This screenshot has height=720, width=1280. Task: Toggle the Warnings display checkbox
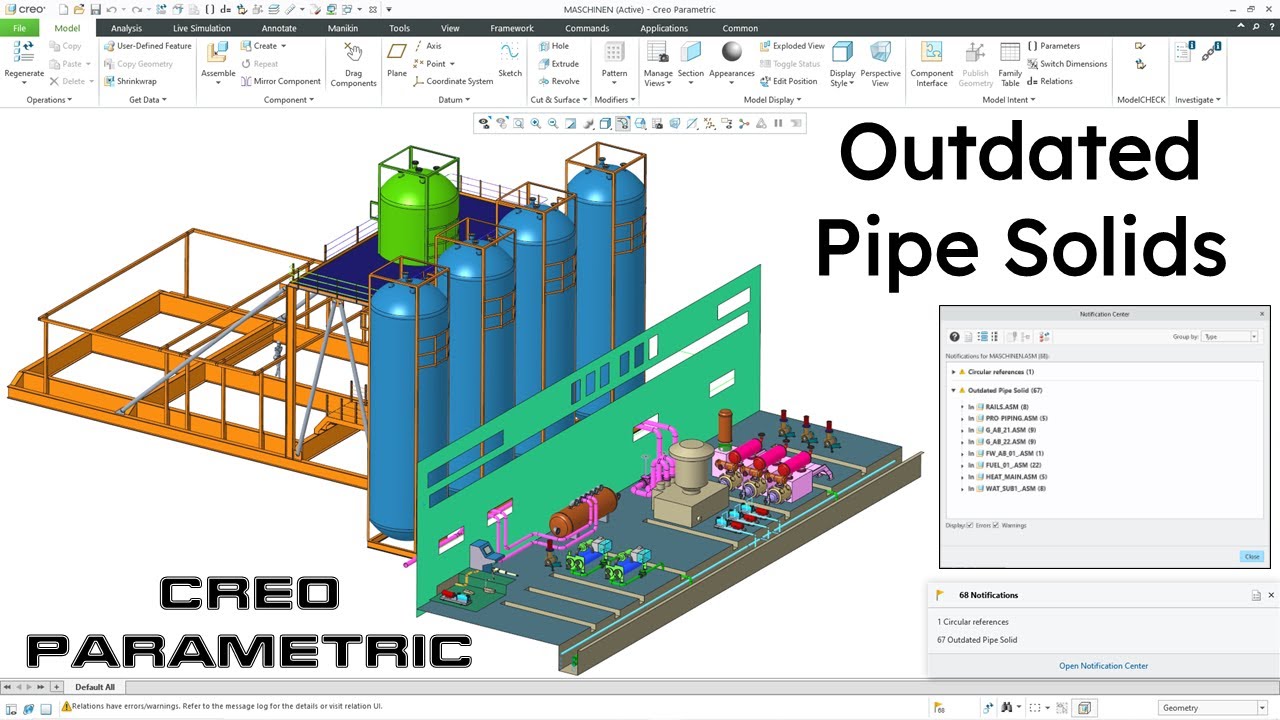tap(996, 525)
